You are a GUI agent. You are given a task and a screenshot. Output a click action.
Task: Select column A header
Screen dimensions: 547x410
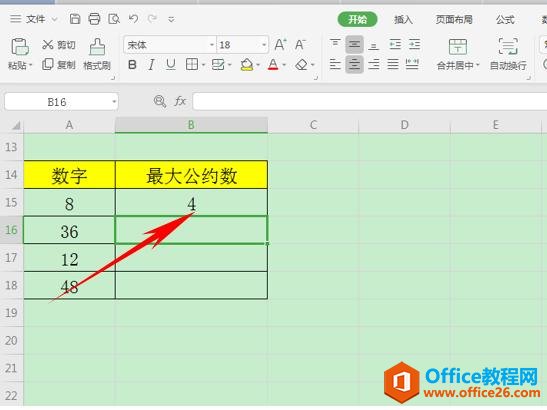point(69,125)
